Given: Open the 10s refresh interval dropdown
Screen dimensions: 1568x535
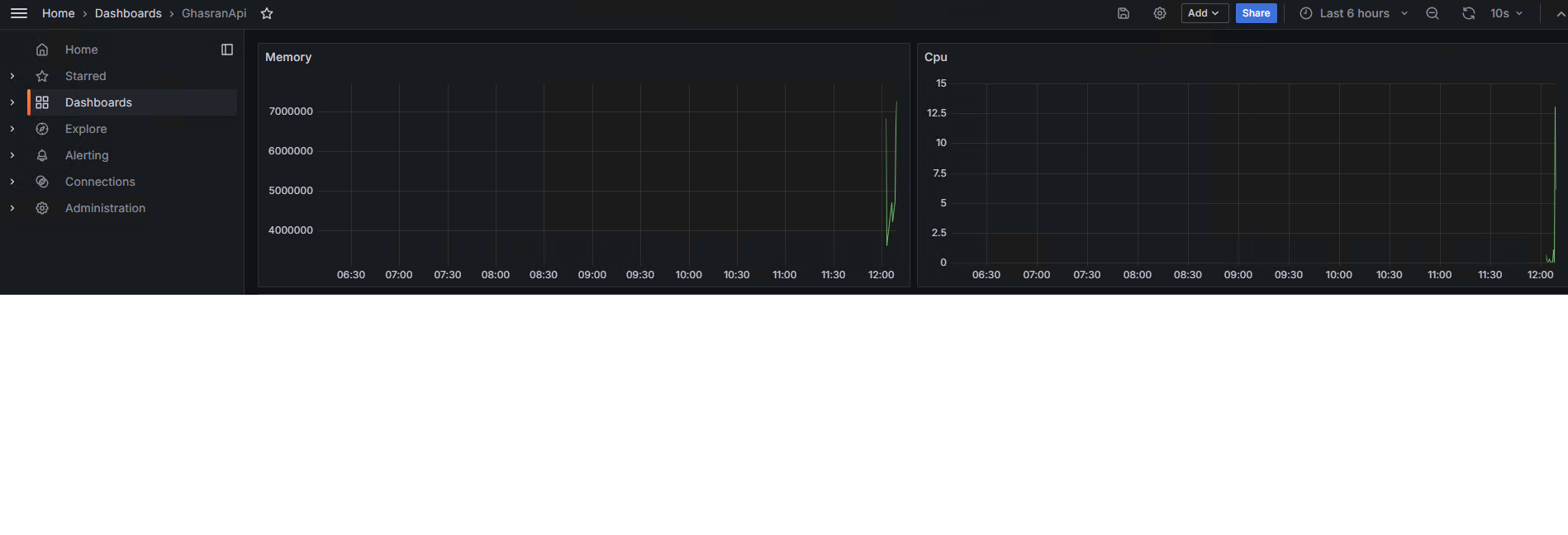Looking at the screenshot, I should pos(1507,13).
